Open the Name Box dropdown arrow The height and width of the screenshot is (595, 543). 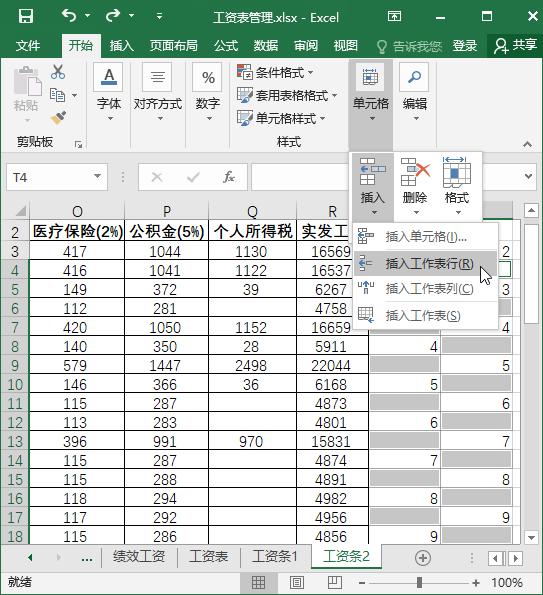pyautogui.click(x=98, y=176)
